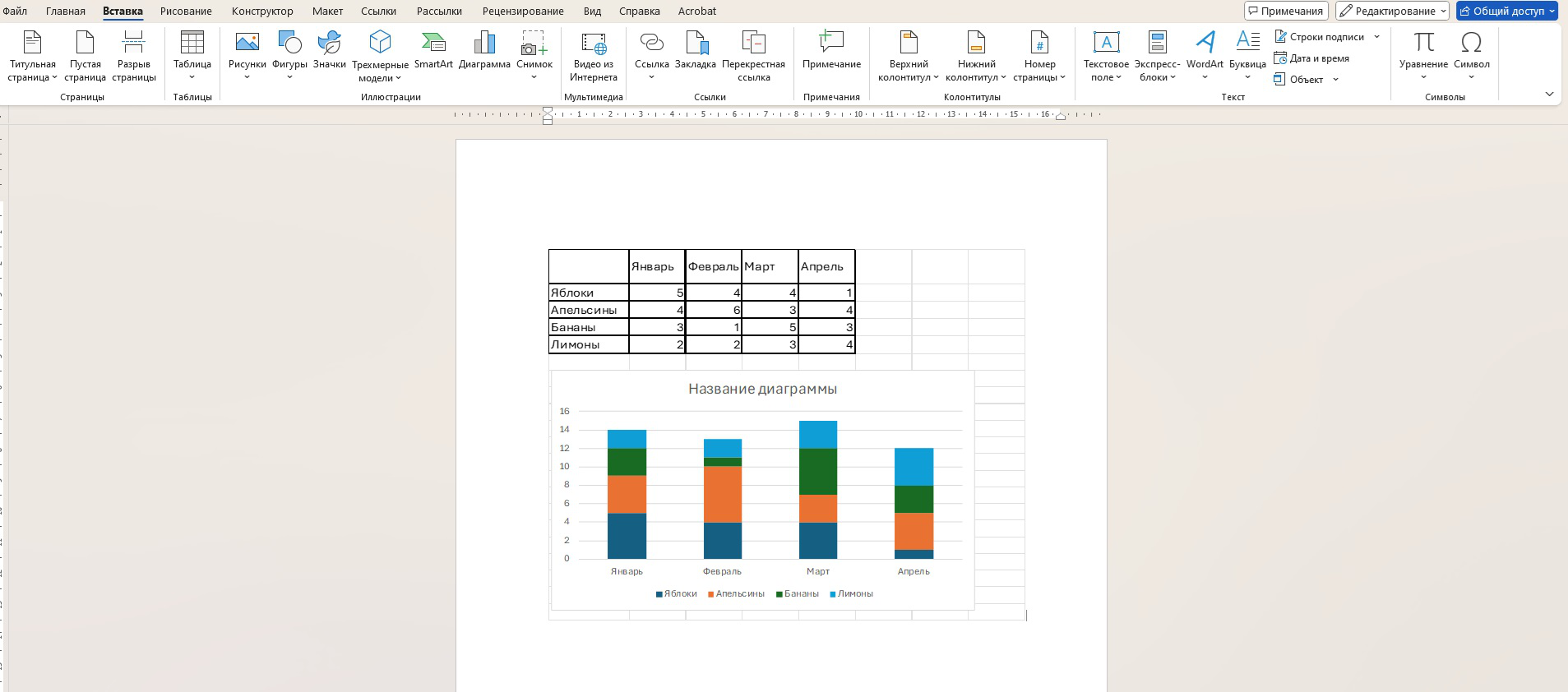1568x692 pixels.
Task: Click the Общий доступ share button
Action: tap(1507, 12)
